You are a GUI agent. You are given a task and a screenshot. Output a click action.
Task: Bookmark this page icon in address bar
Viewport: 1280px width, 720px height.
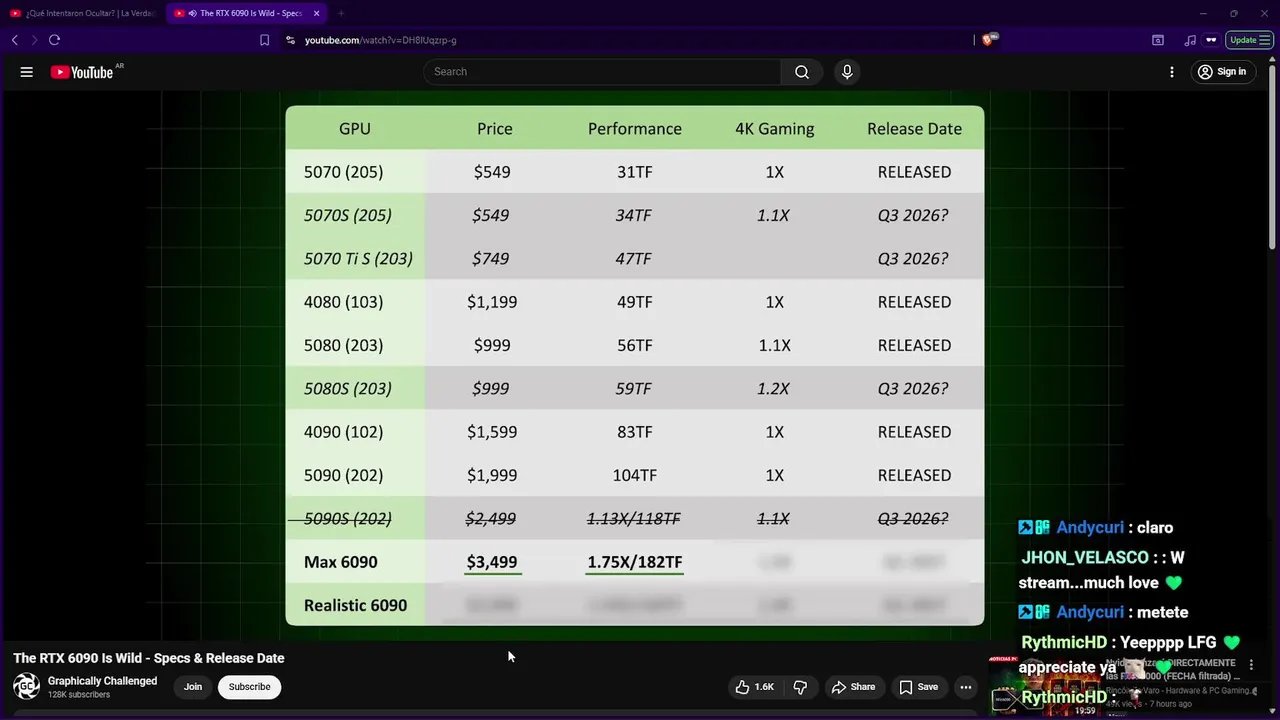[x=264, y=40]
